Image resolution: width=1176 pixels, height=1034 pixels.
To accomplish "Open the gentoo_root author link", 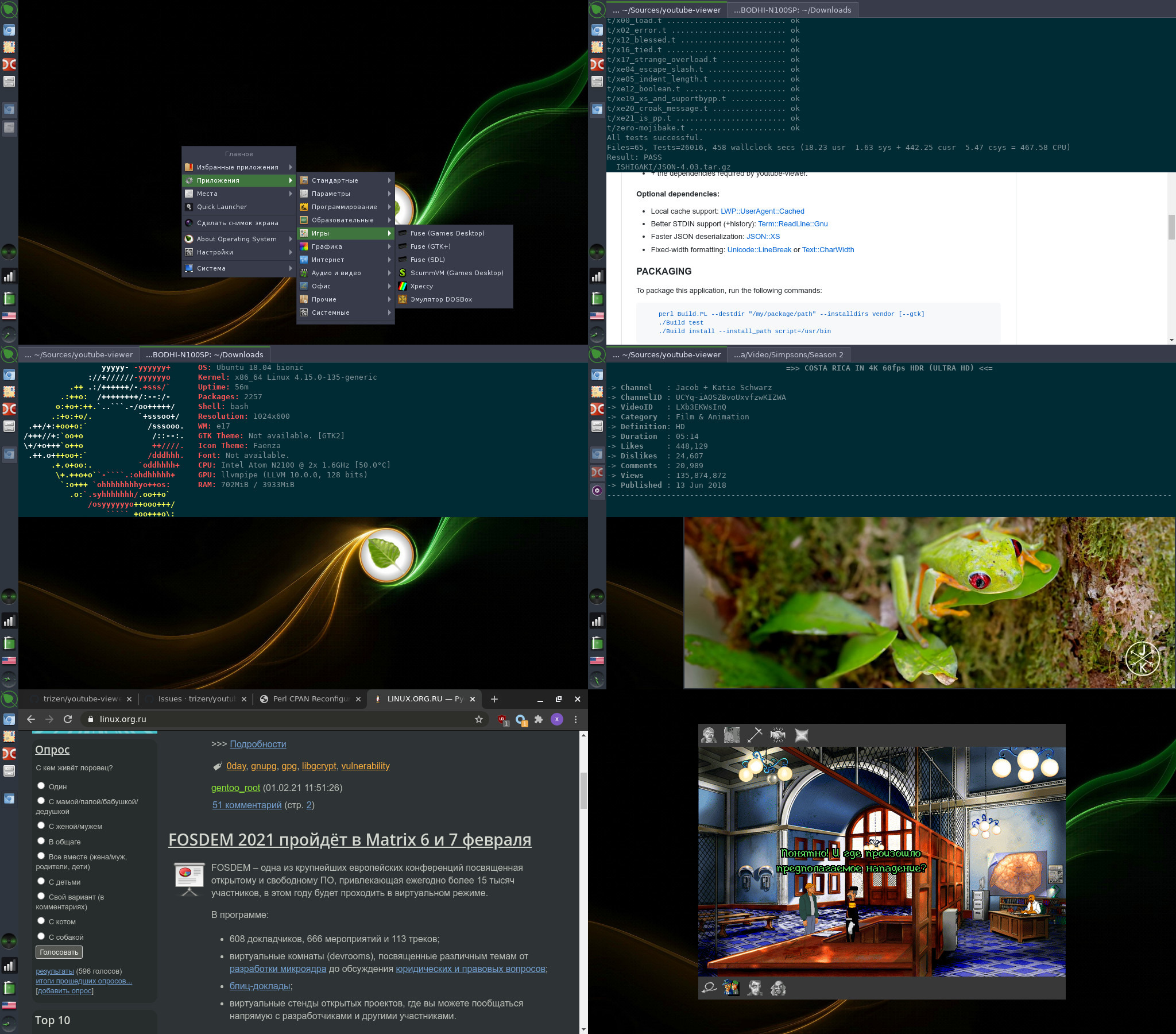I will click(235, 788).
